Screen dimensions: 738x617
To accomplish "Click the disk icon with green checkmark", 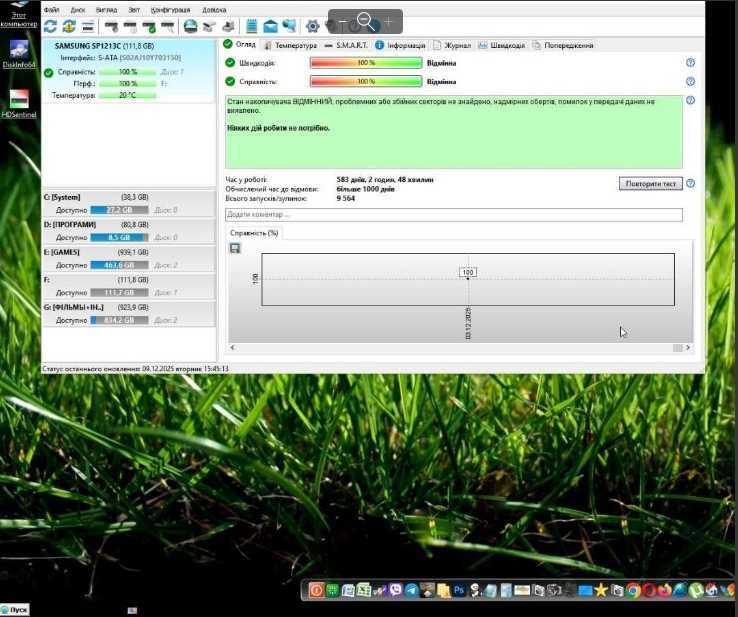I will tap(149, 26).
